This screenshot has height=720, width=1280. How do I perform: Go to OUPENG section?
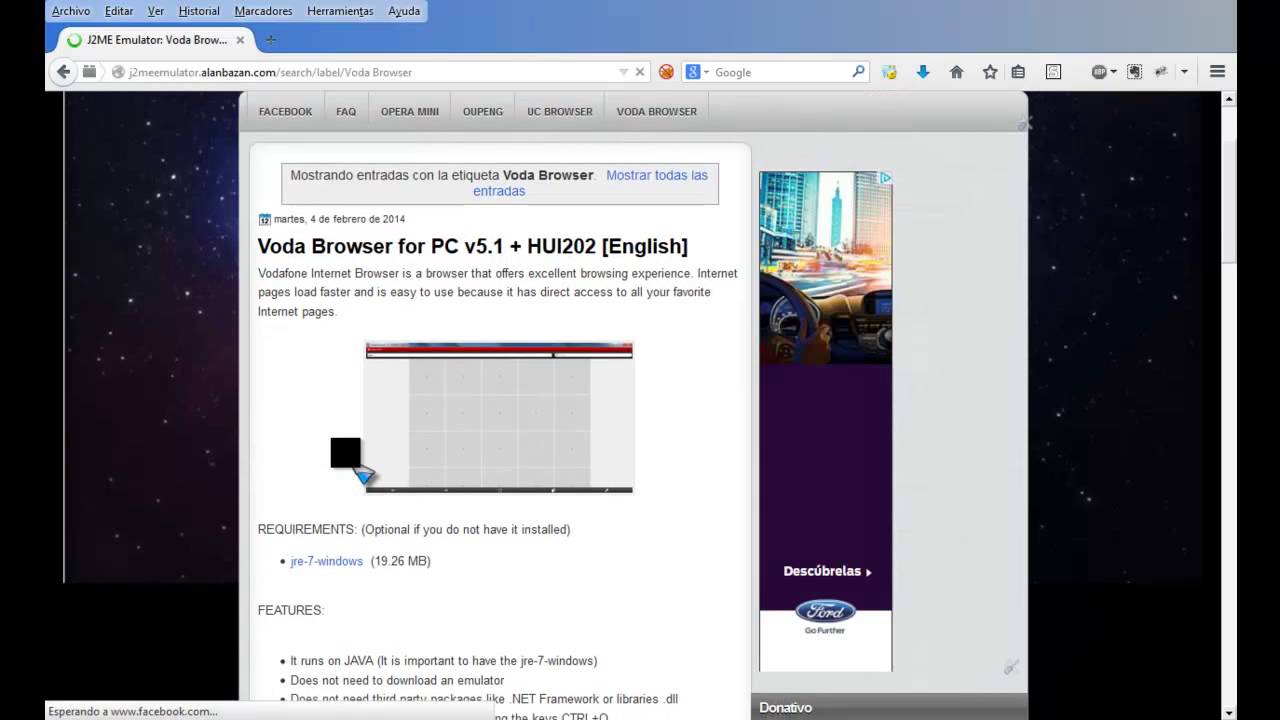tap(483, 111)
